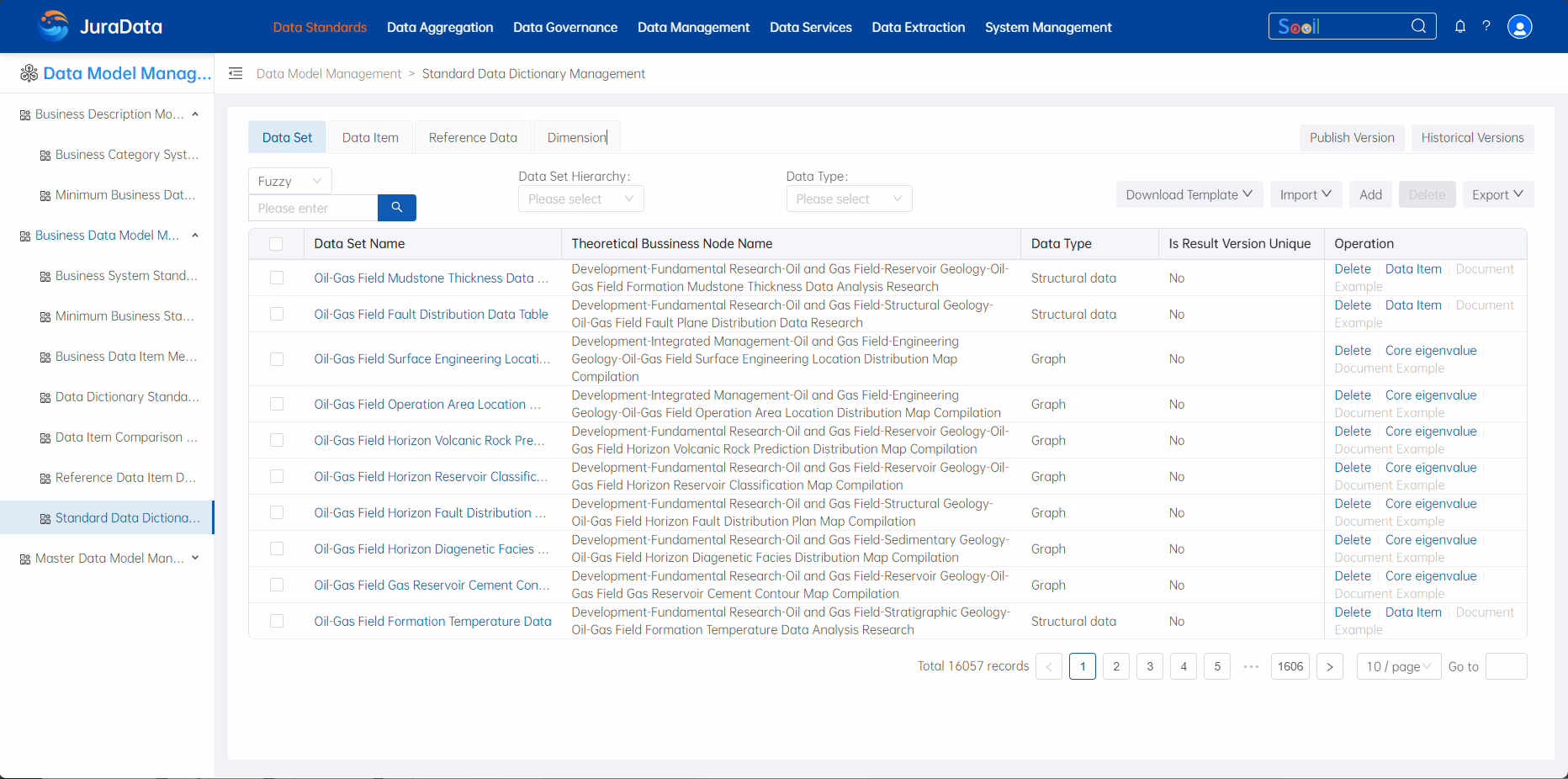Open the Data Set Hierarchy dropdown
The height and width of the screenshot is (779, 1568).
[x=580, y=199]
